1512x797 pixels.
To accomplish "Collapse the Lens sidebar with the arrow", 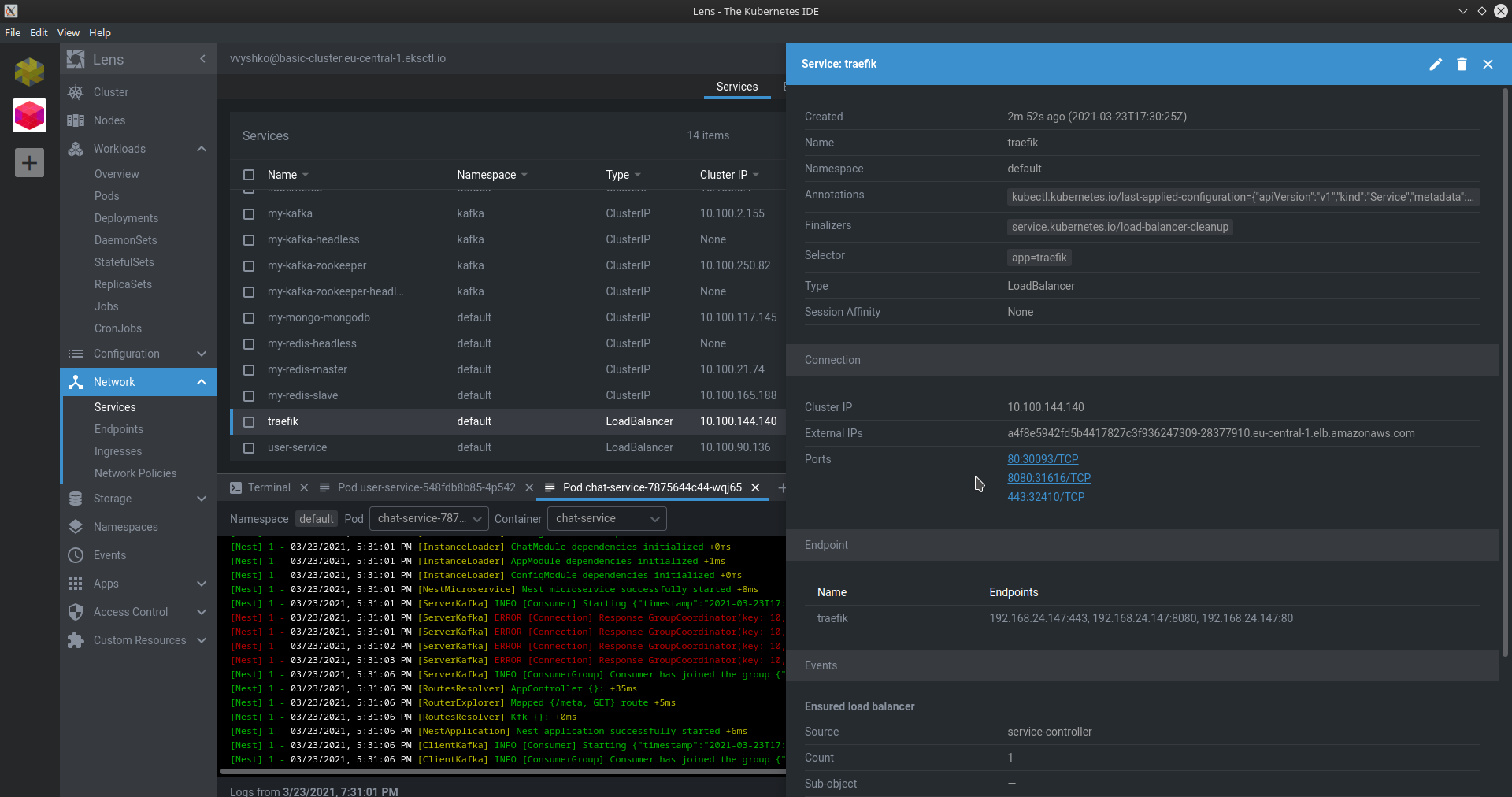I will coord(202,59).
